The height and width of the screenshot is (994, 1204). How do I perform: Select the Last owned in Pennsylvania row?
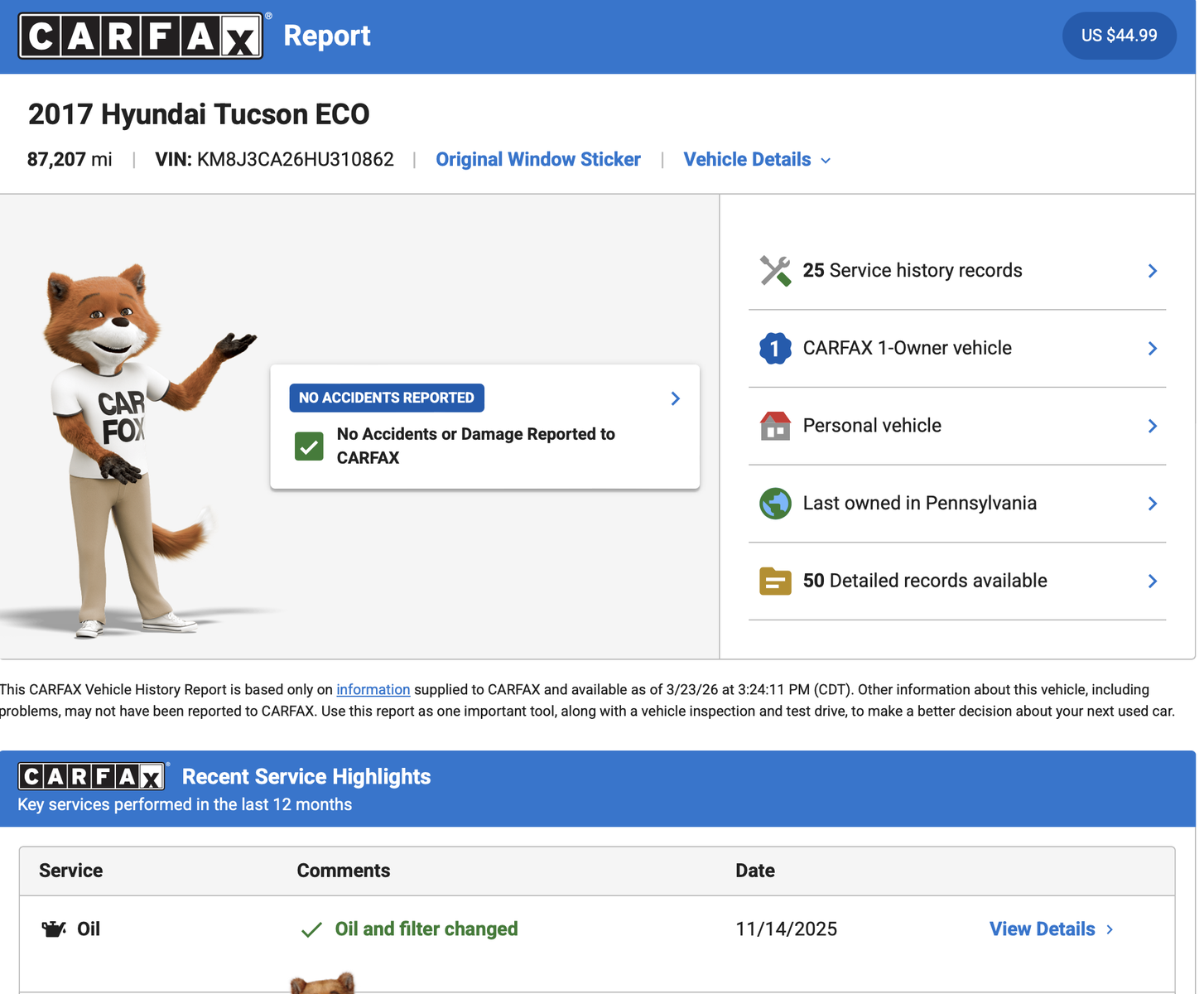click(x=919, y=504)
